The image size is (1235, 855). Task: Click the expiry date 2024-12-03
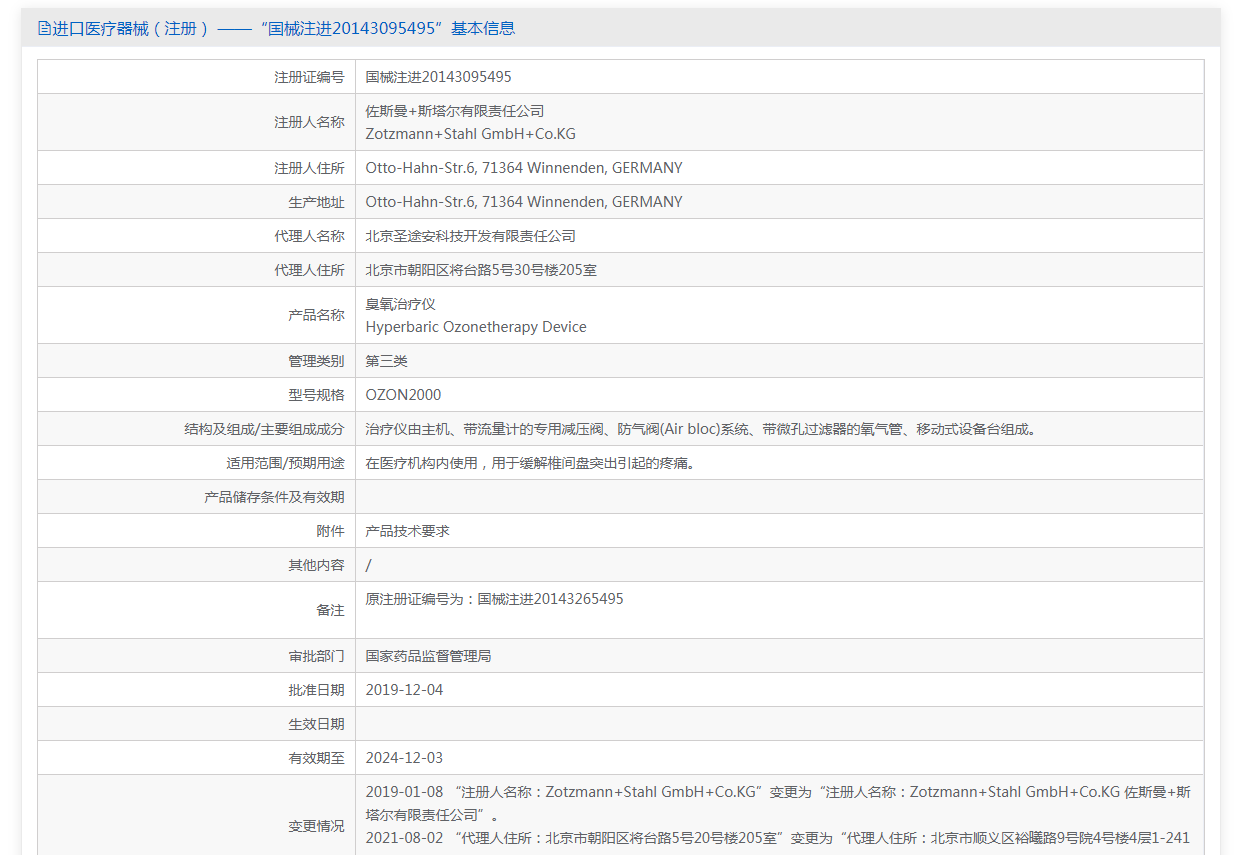click(x=404, y=758)
